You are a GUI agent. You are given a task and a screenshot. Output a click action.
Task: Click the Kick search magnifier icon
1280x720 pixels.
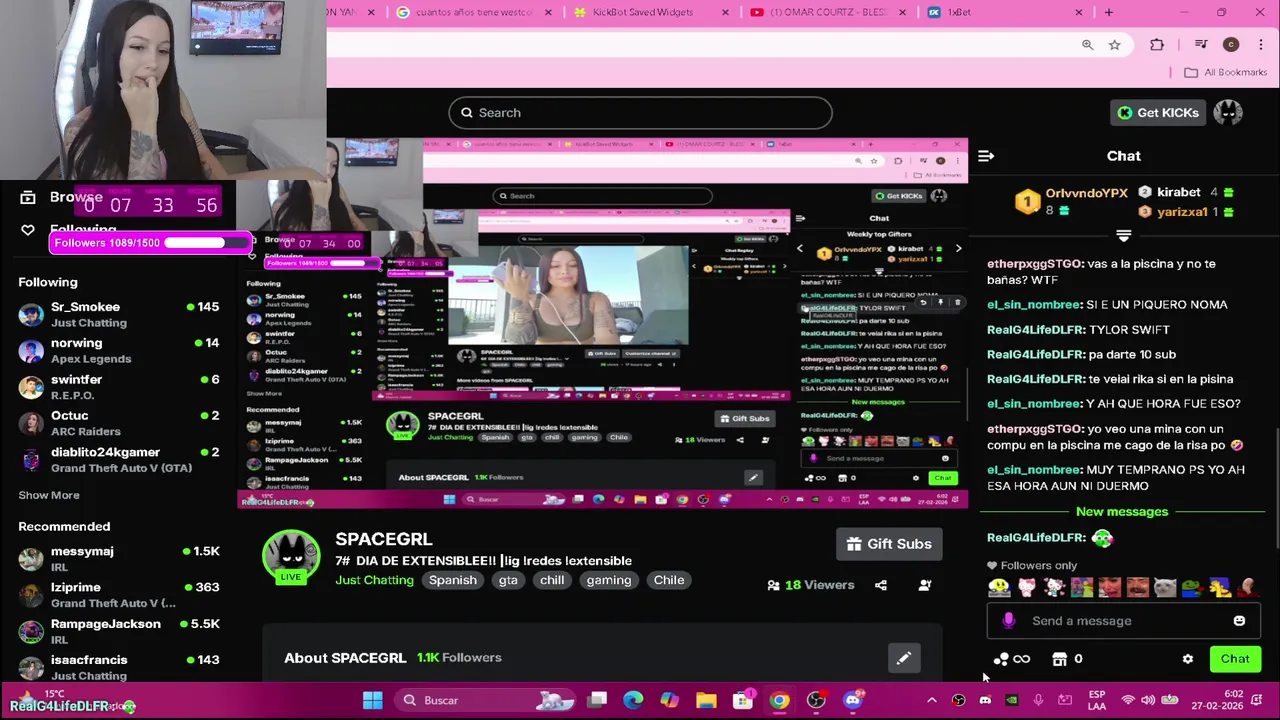coord(467,113)
